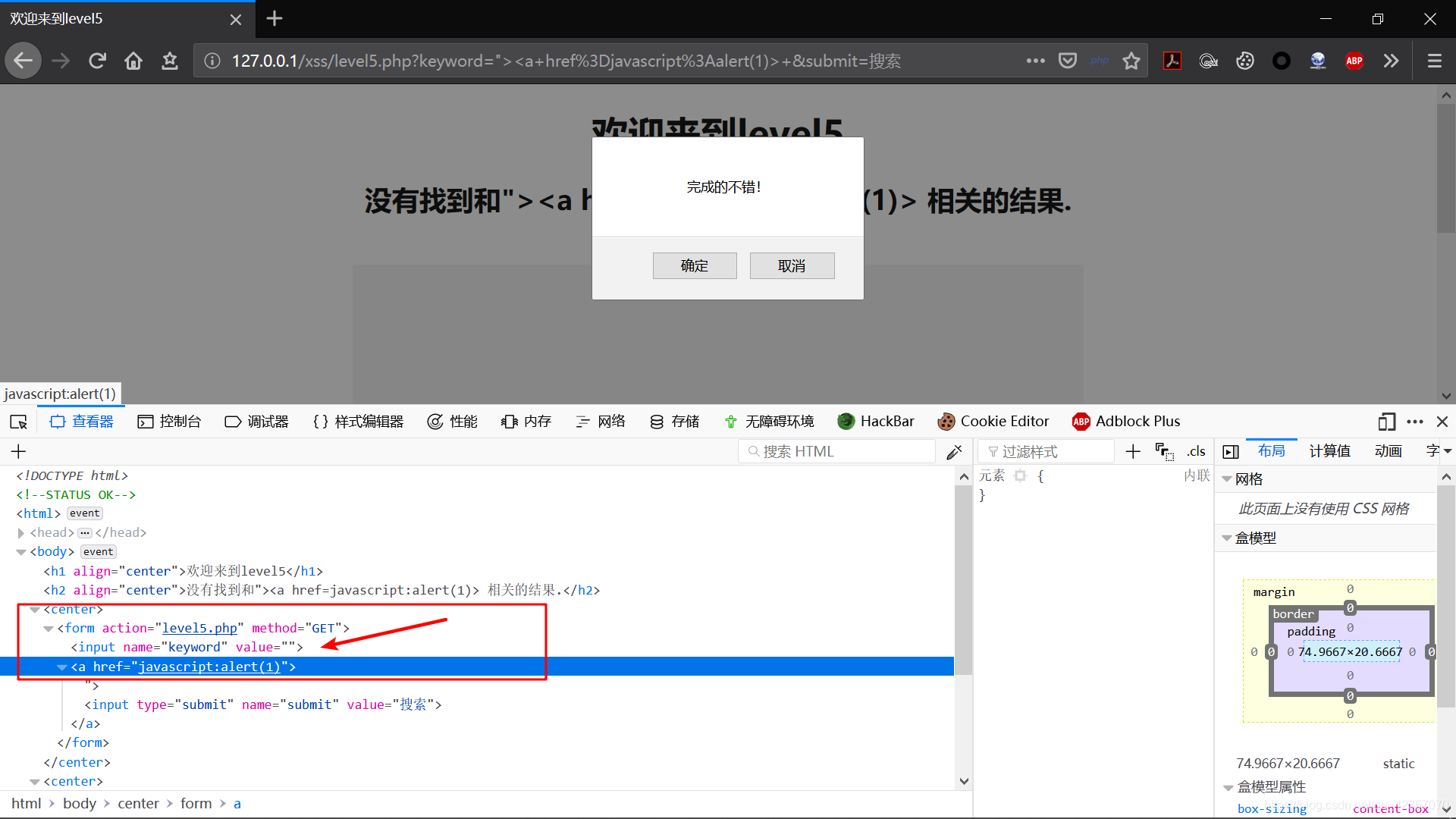The image size is (1456, 819).
Task: Close the developer tools panel
Action: pyautogui.click(x=1442, y=422)
